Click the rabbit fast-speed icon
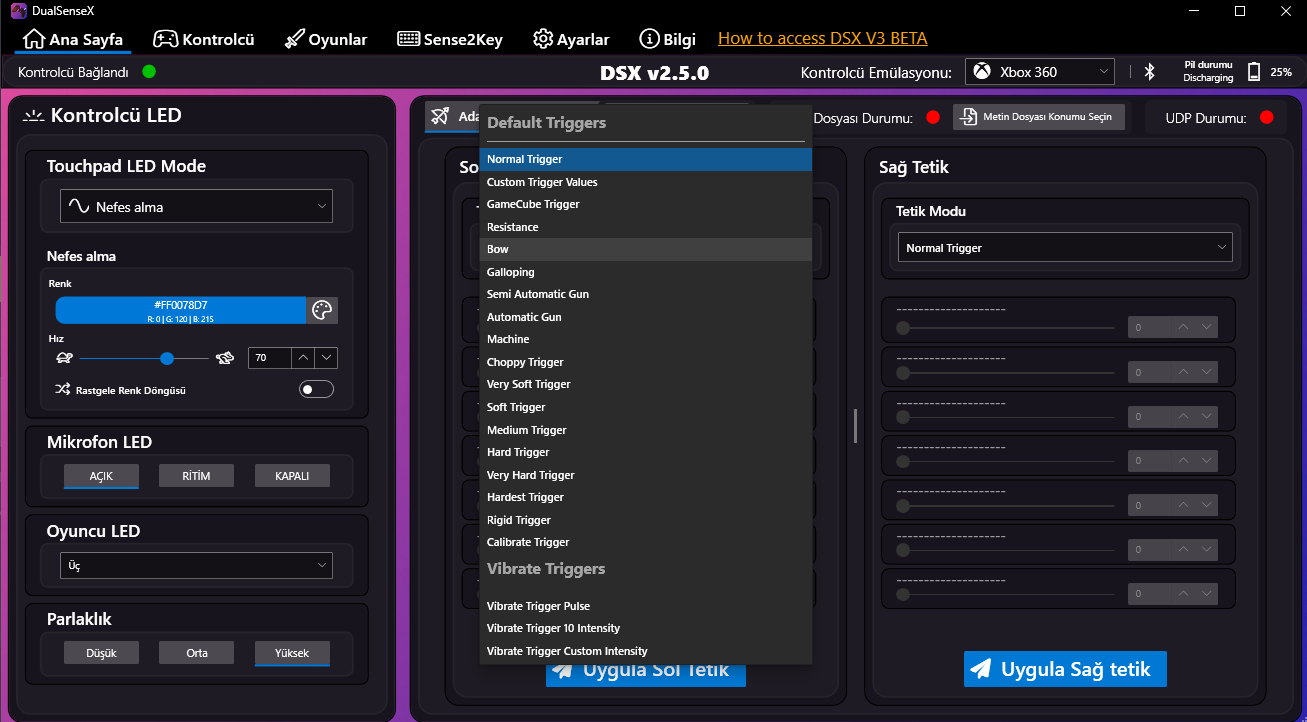The height and width of the screenshot is (722, 1307). click(x=225, y=358)
